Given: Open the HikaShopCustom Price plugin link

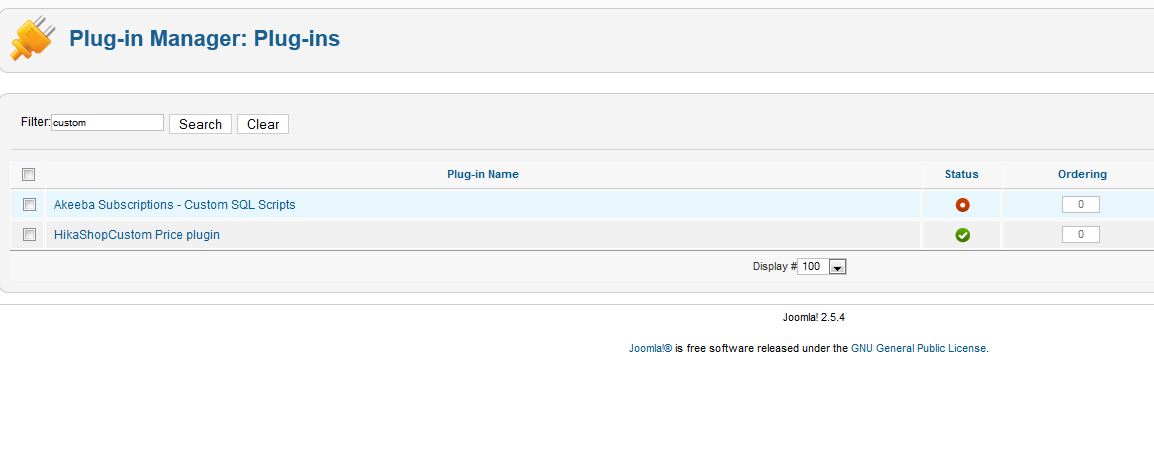Looking at the screenshot, I should pos(137,235).
